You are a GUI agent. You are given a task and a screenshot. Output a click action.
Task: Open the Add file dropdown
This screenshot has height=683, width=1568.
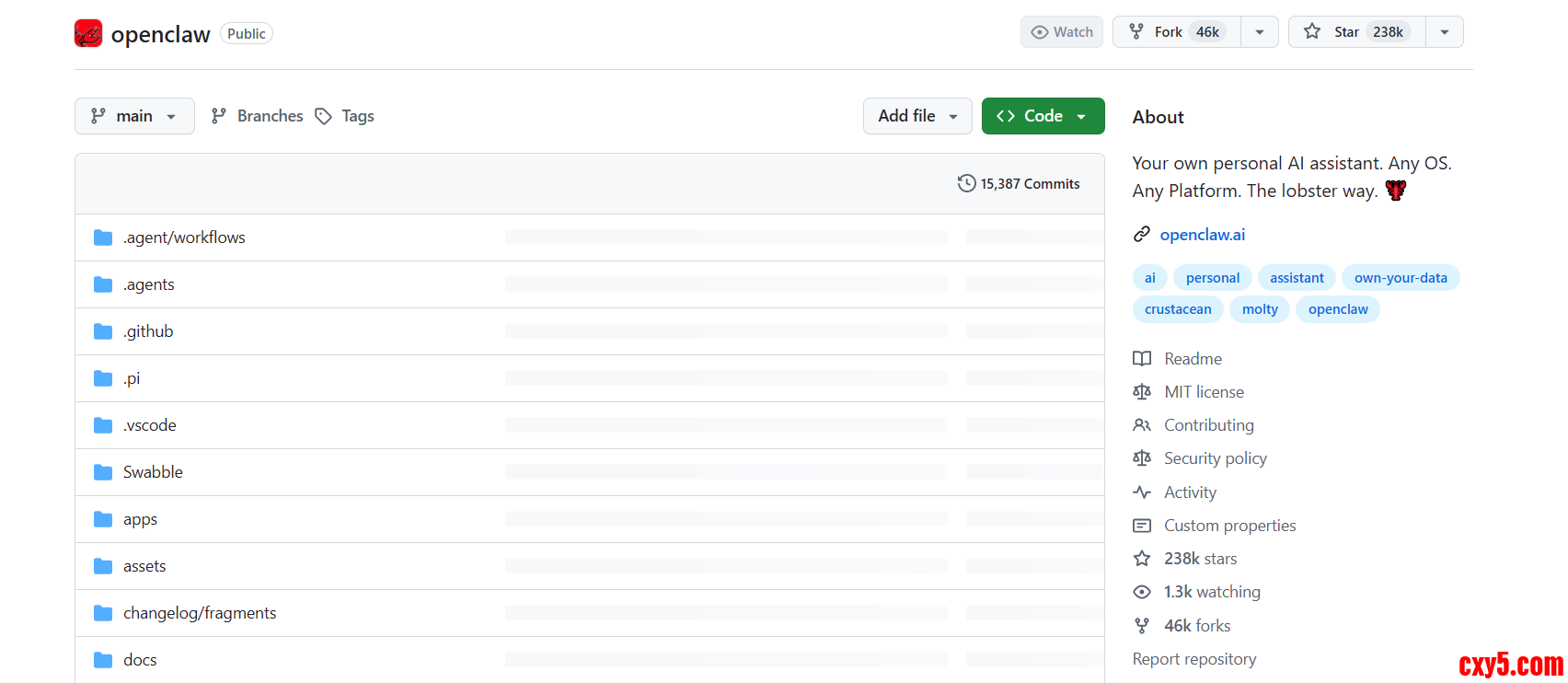click(917, 116)
